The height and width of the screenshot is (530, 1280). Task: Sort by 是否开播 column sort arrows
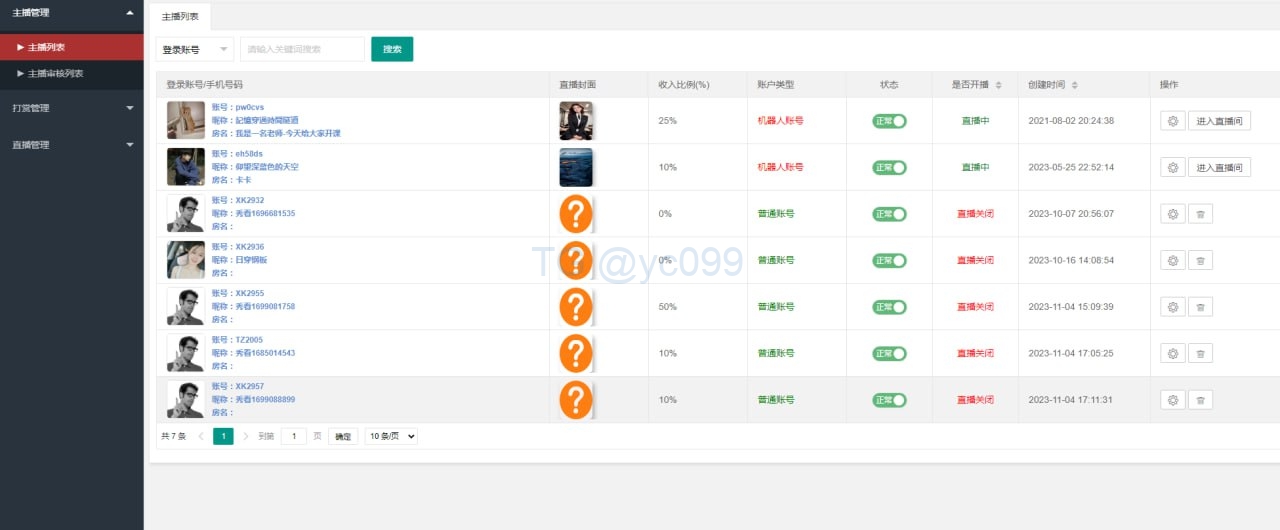[998, 85]
